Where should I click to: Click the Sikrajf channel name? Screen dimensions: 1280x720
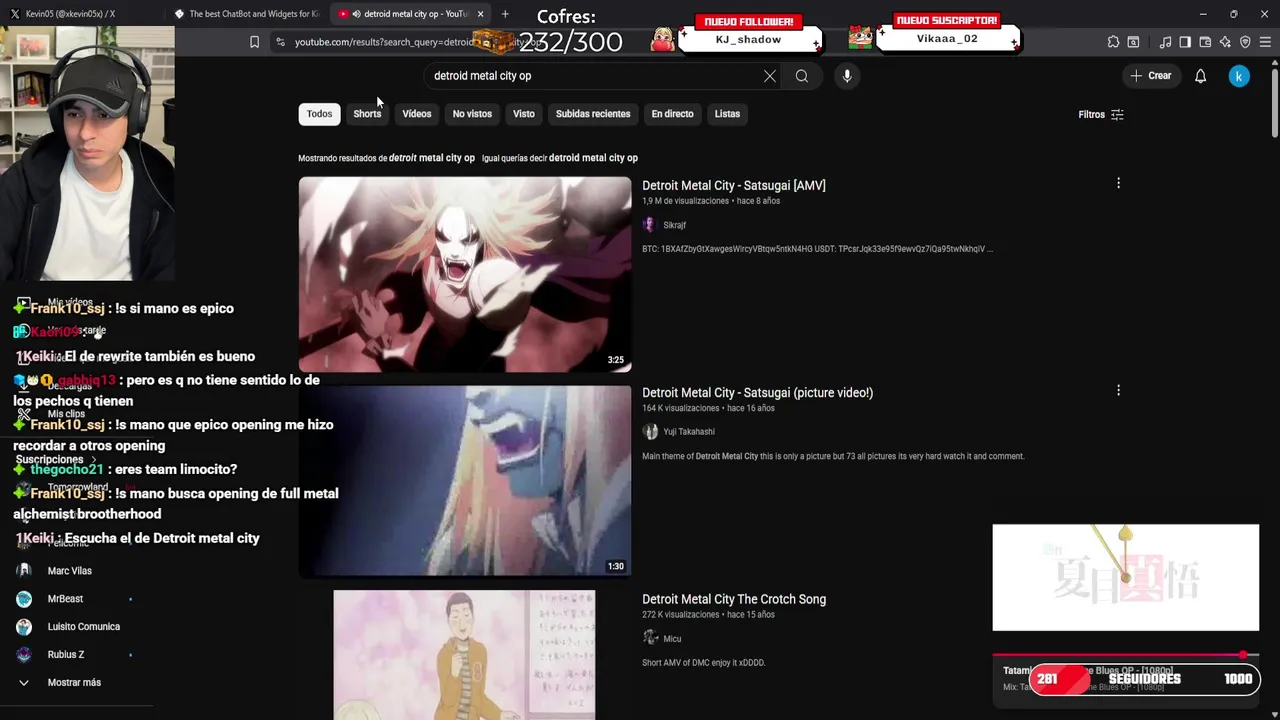click(x=675, y=225)
